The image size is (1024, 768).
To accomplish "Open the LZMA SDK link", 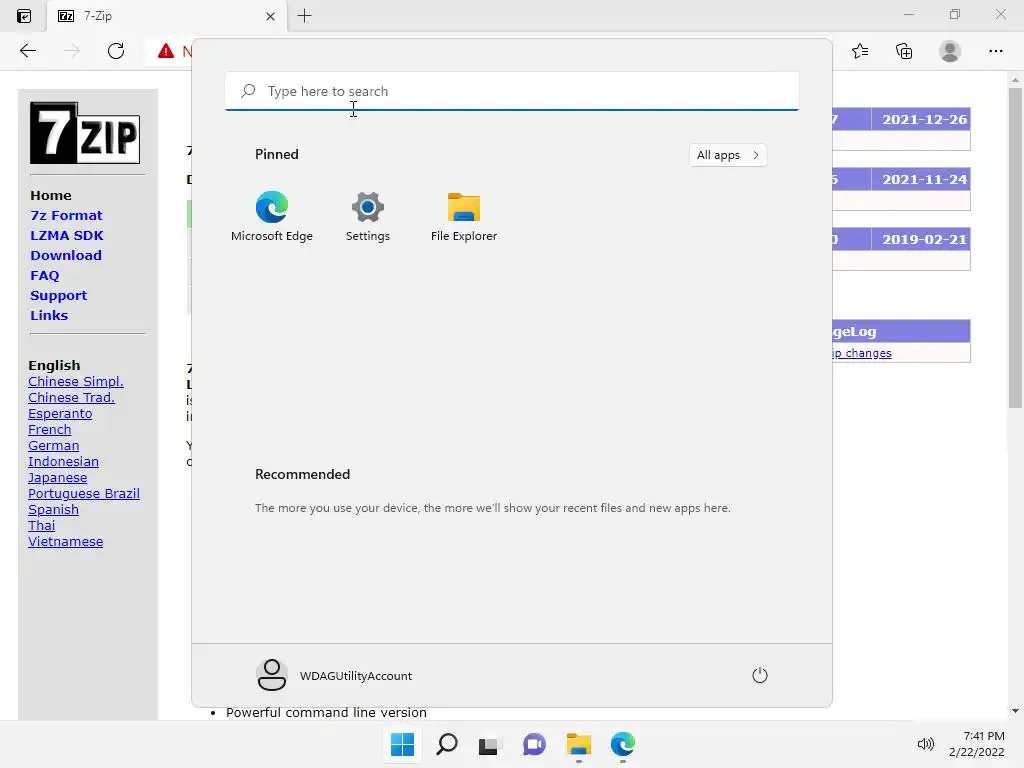I will (67, 235).
